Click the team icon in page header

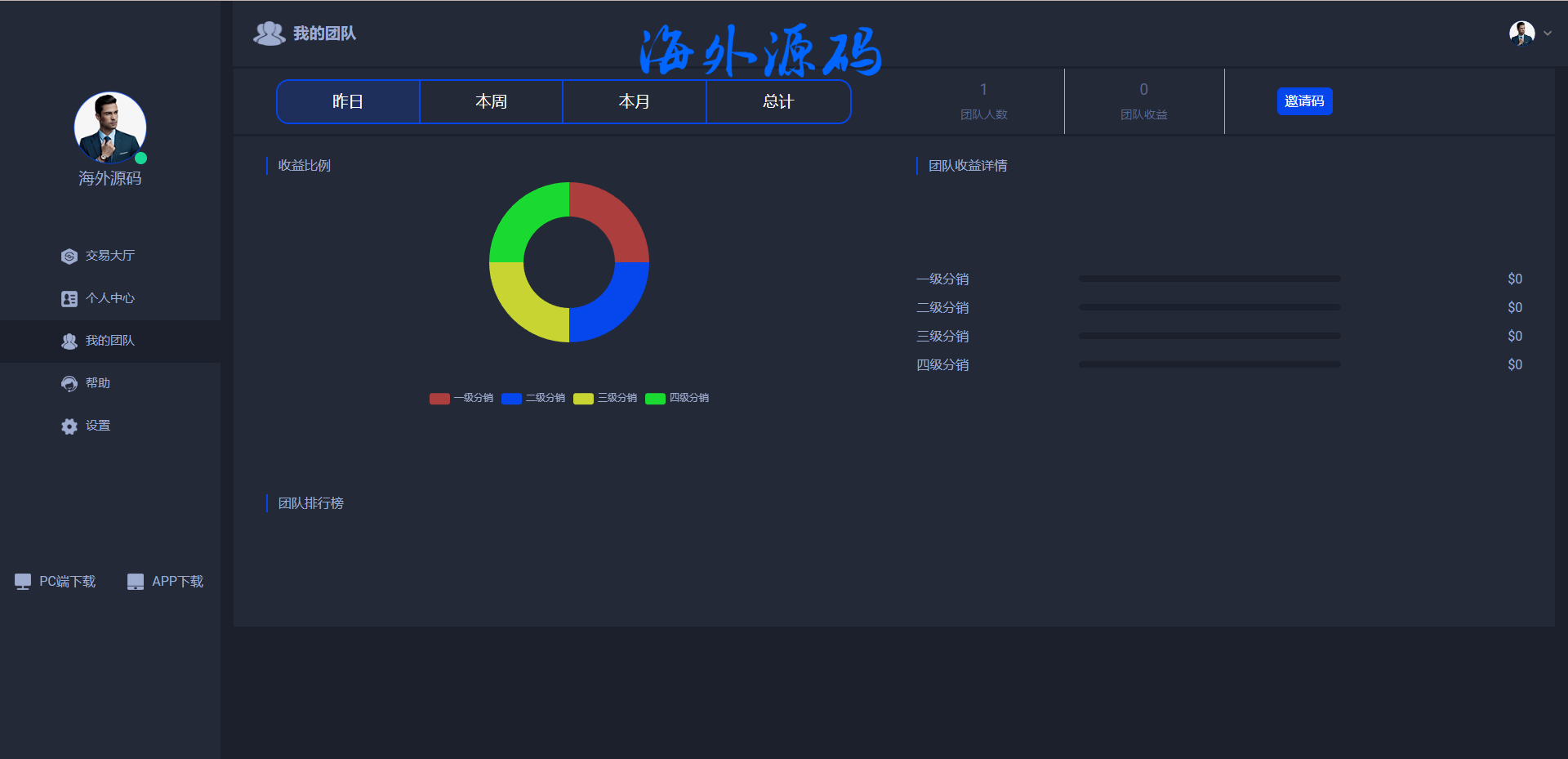click(x=269, y=33)
